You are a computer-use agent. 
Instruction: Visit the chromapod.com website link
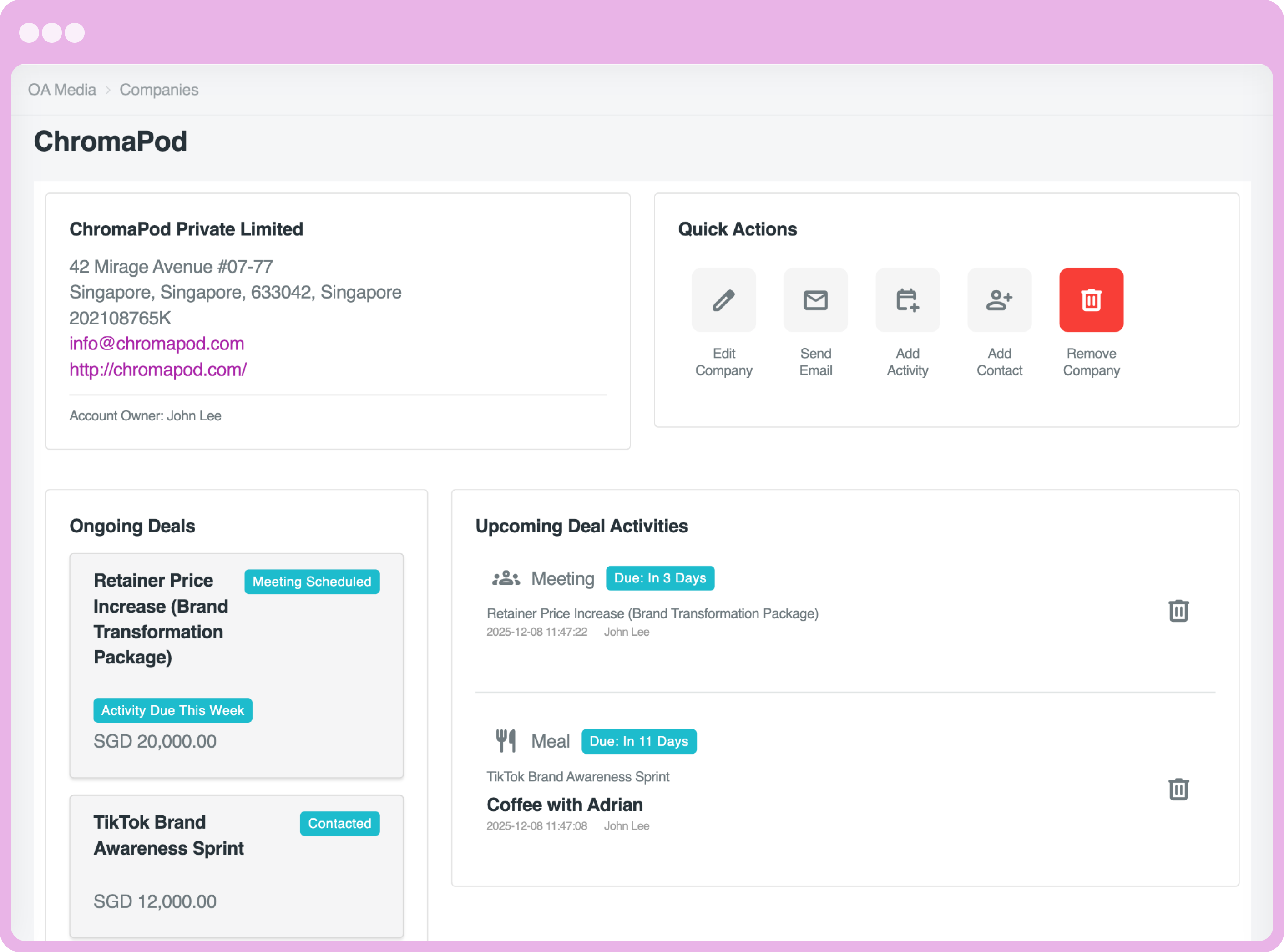coord(158,370)
